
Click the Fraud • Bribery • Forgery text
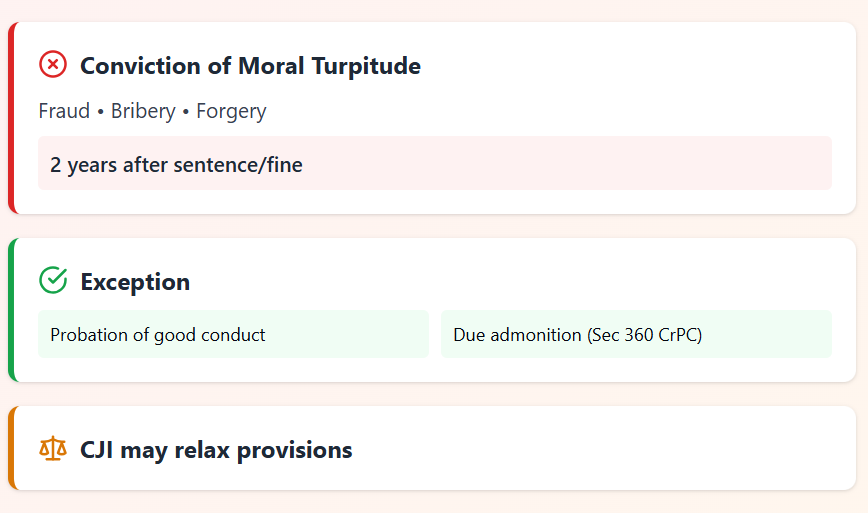tap(152, 111)
